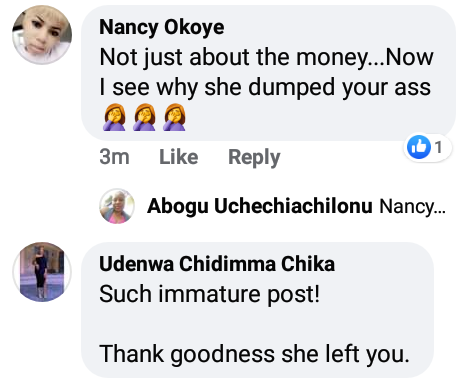Screen dimensions: 462x379
Task: Click the 3m comment timestamp
Action: tap(114, 157)
